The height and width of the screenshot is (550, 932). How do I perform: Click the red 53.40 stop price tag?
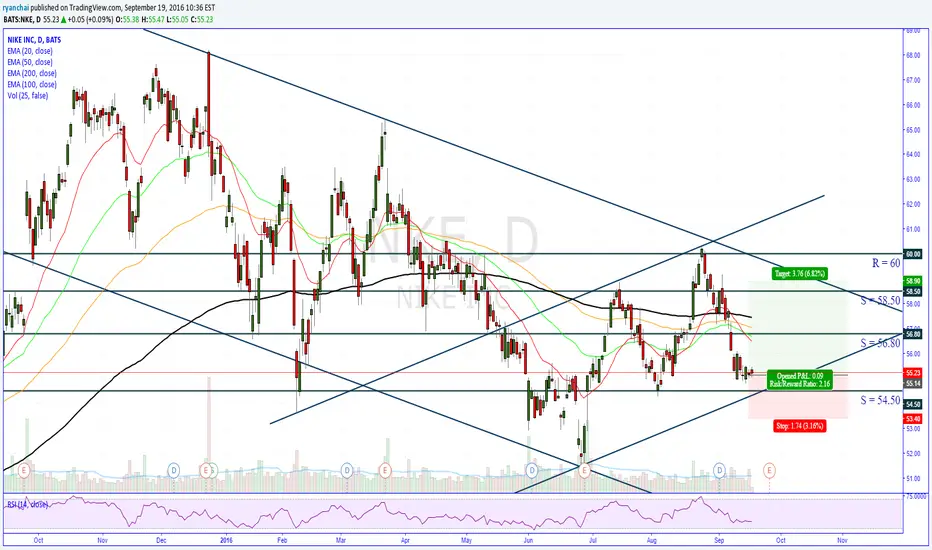coord(912,419)
